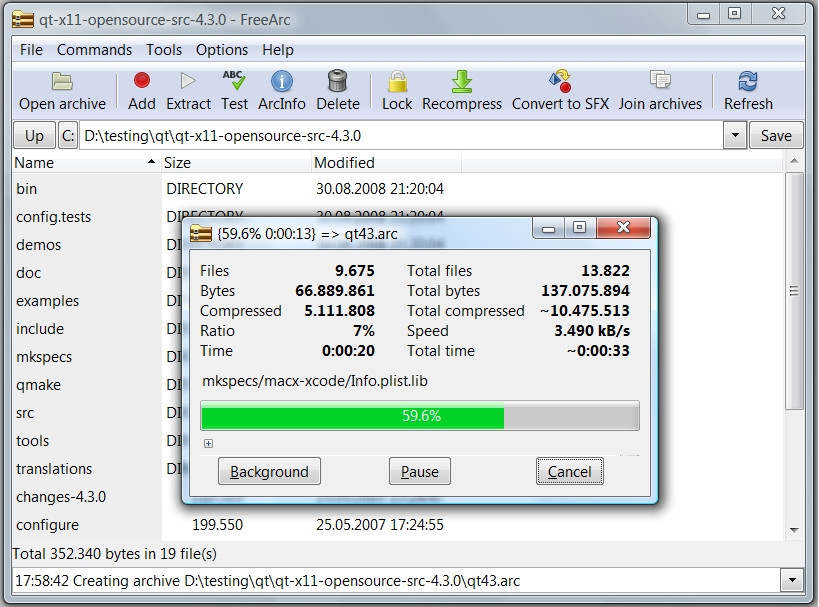This screenshot has height=607, width=819.
Task: Click the green 59.6% progress bar
Action: click(x=420, y=416)
